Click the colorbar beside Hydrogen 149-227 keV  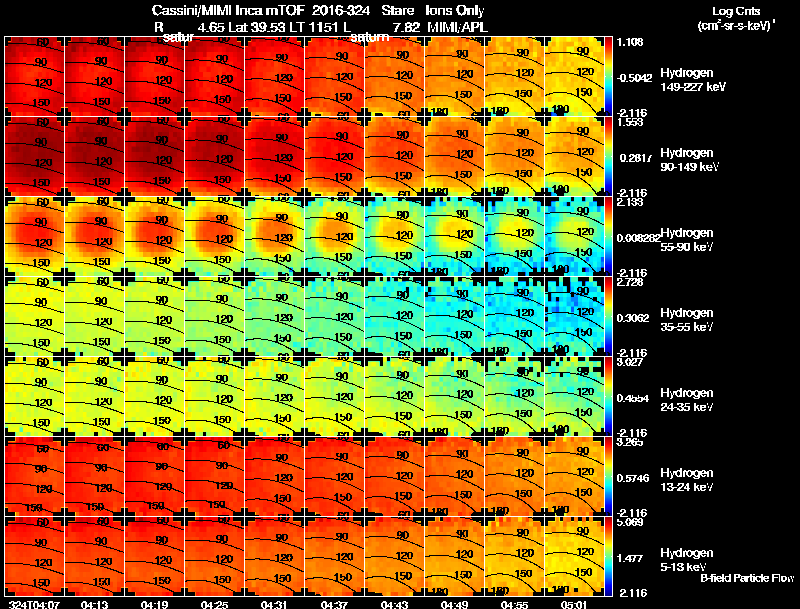[608, 77]
